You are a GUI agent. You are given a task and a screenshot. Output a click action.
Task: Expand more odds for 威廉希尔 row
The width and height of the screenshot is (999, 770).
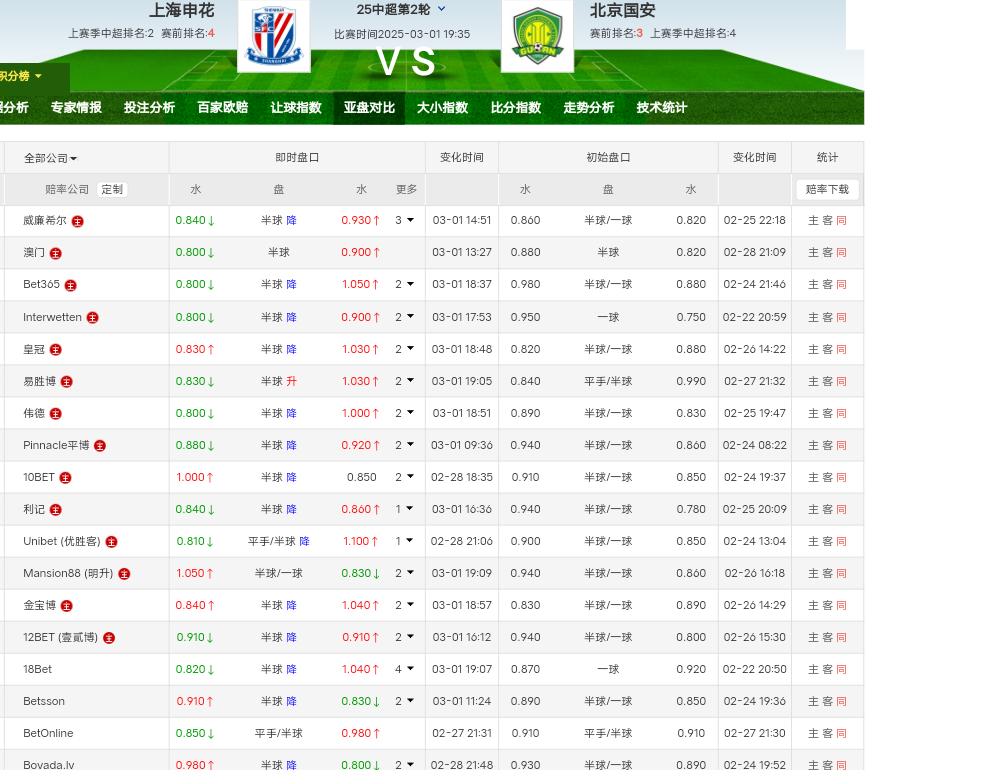click(405, 220)
